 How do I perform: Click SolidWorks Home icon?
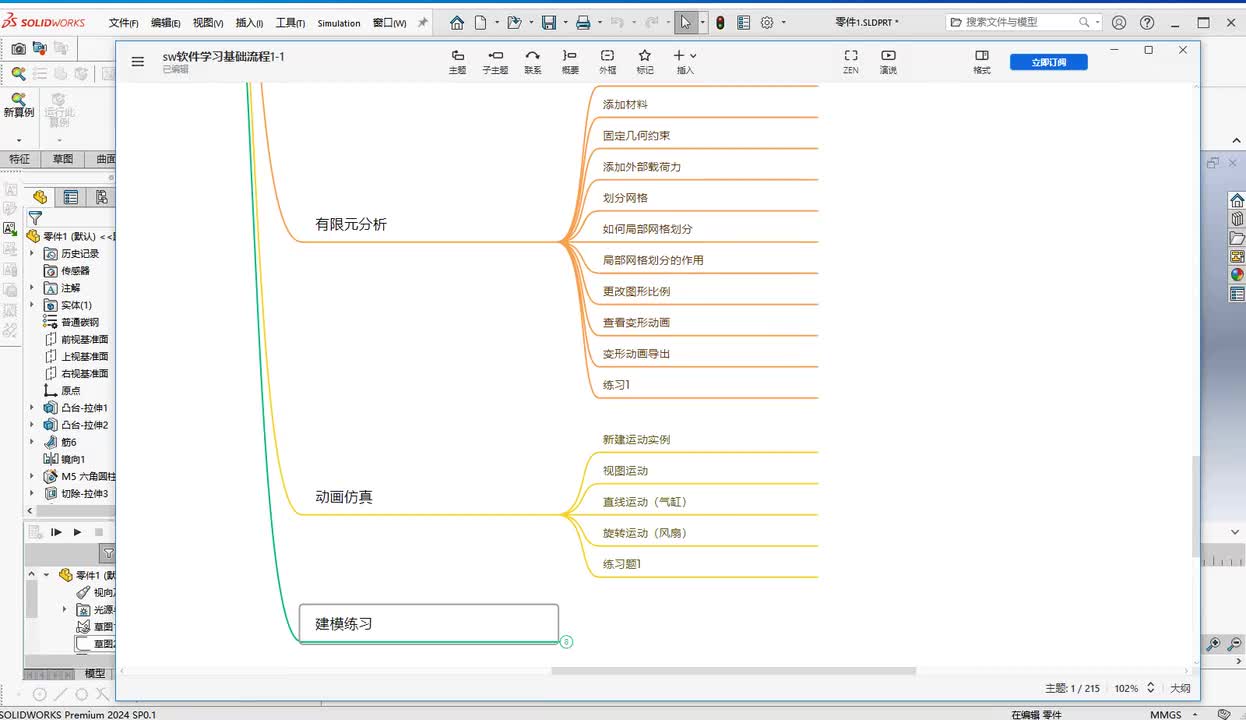(457, 22)
